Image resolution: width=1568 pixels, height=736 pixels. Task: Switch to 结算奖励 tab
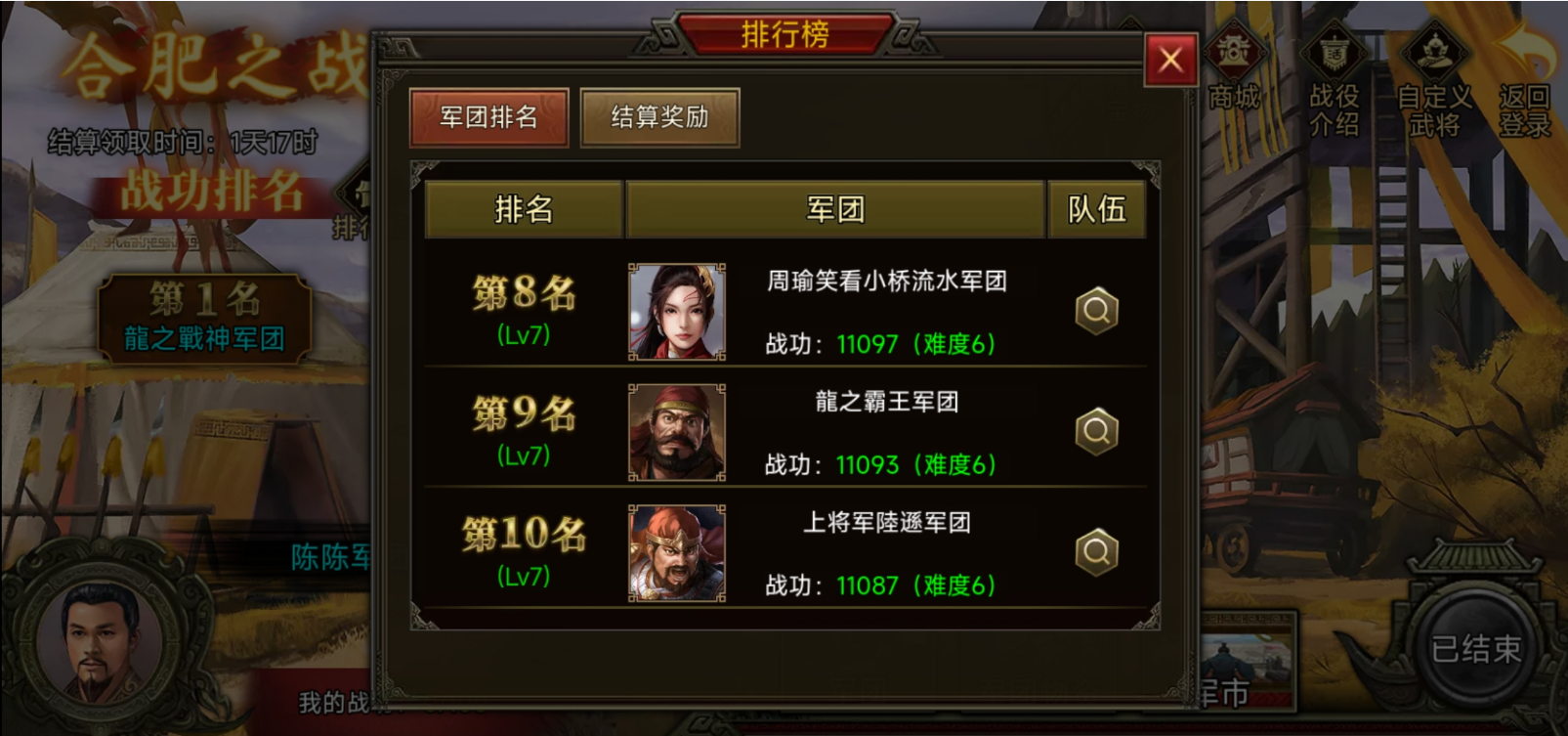point(659,117)
